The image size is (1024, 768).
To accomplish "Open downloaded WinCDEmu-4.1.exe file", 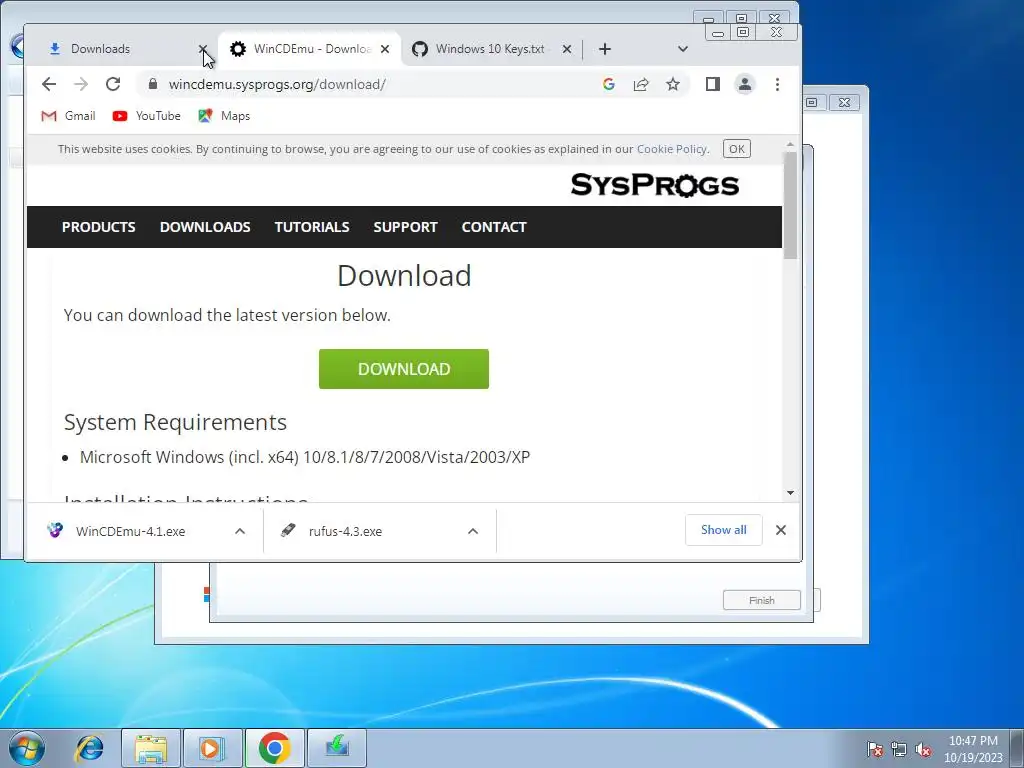I will pyautogui.click(x=130, y=531).
